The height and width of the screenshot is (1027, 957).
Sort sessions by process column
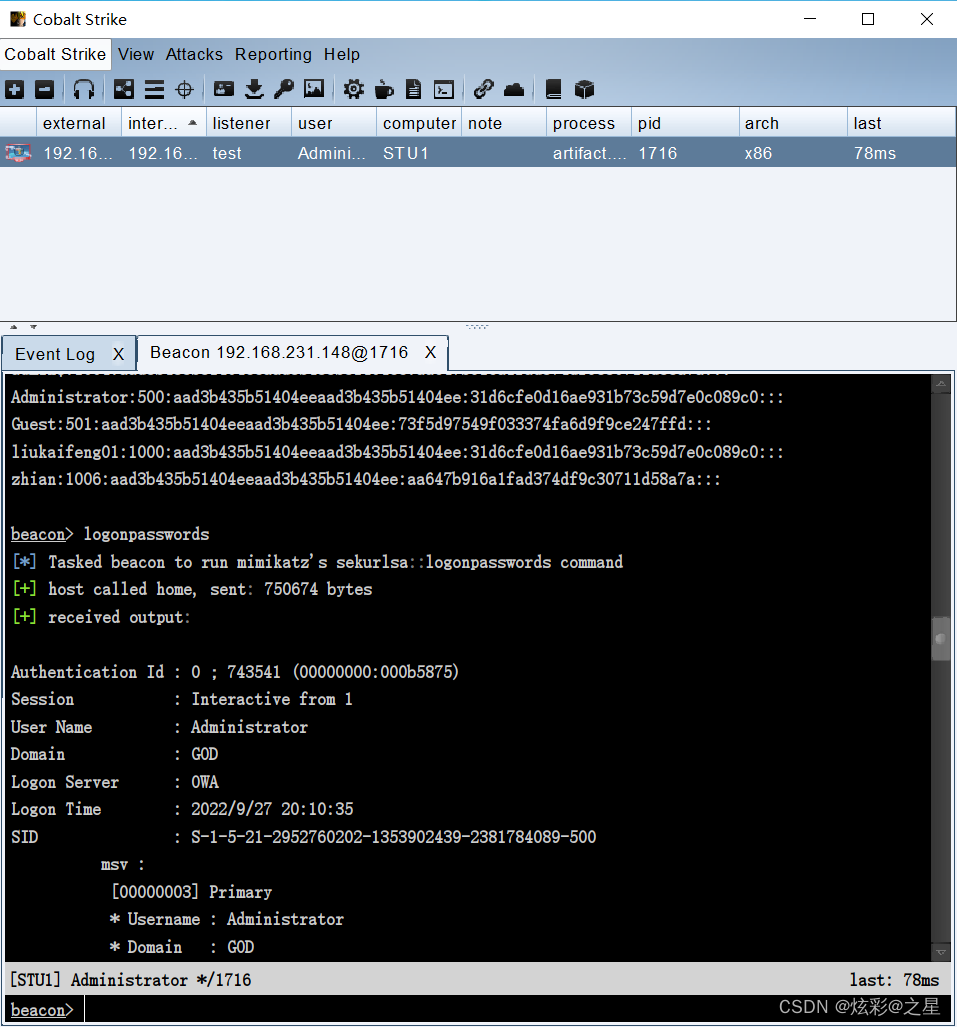[x=588, y=123]
